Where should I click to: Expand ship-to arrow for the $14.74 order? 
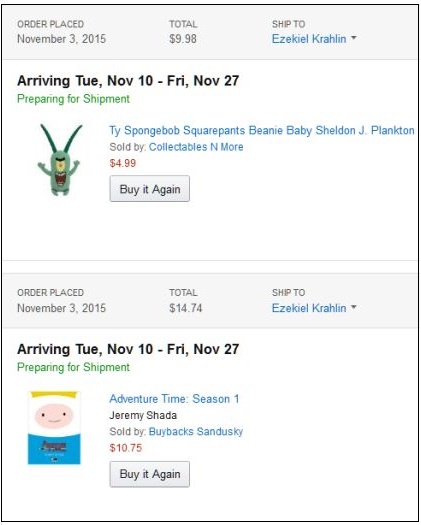point(354,307)
